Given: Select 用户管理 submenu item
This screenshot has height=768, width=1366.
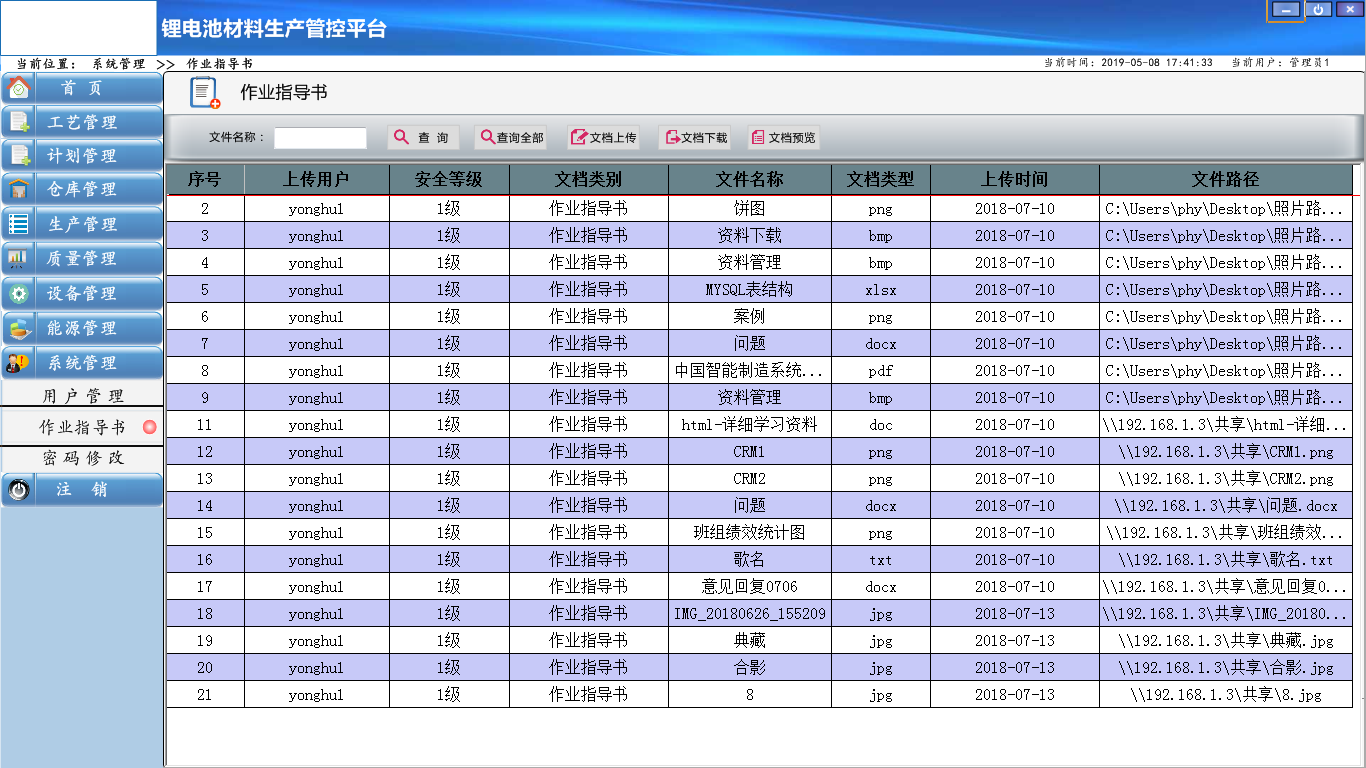Looking at the screenshot, I should pyautogui.click(x=82, y=396).
